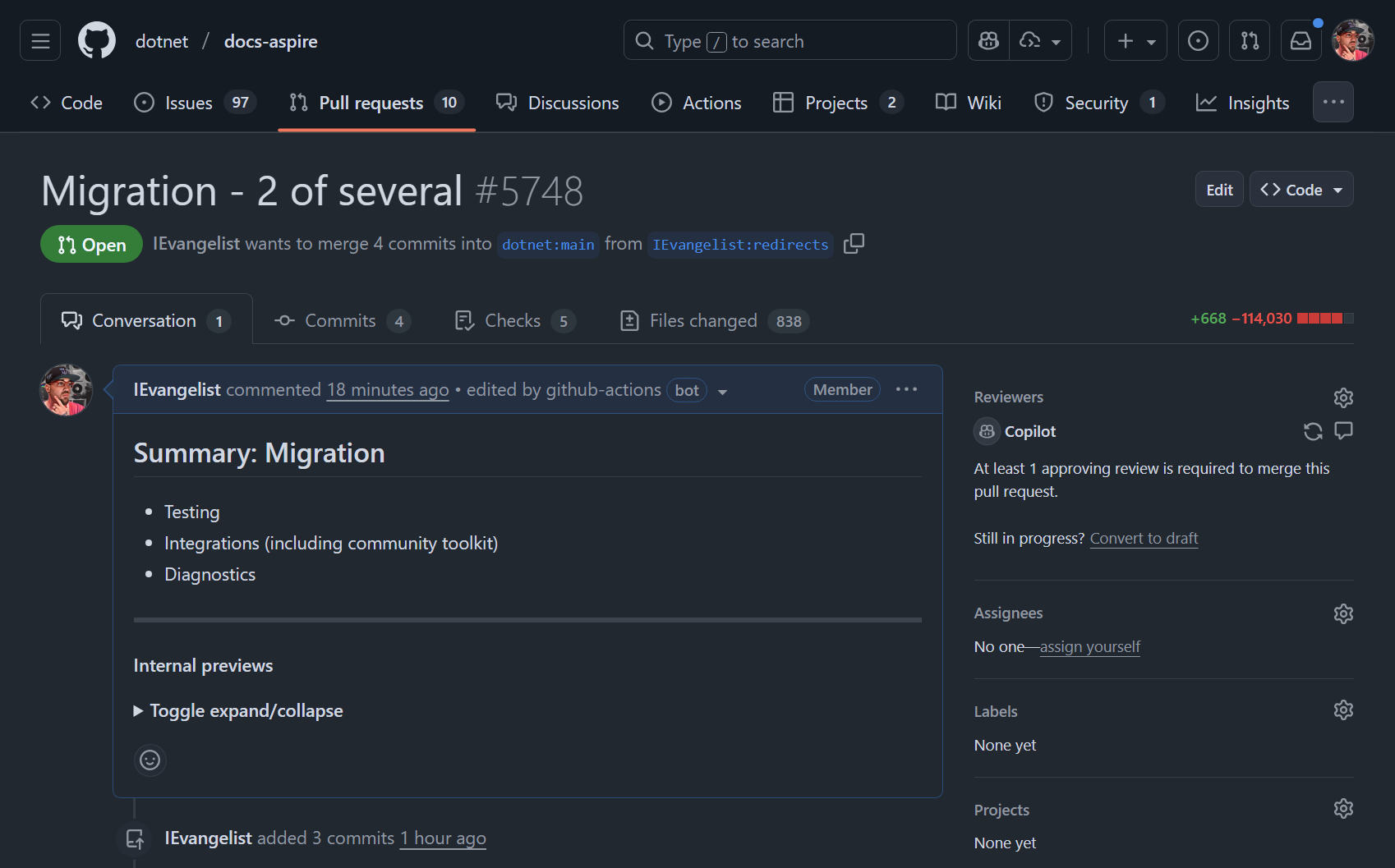Switch to the Files changed tab
The image size is (1395, 868).
[x=701, y=320]
